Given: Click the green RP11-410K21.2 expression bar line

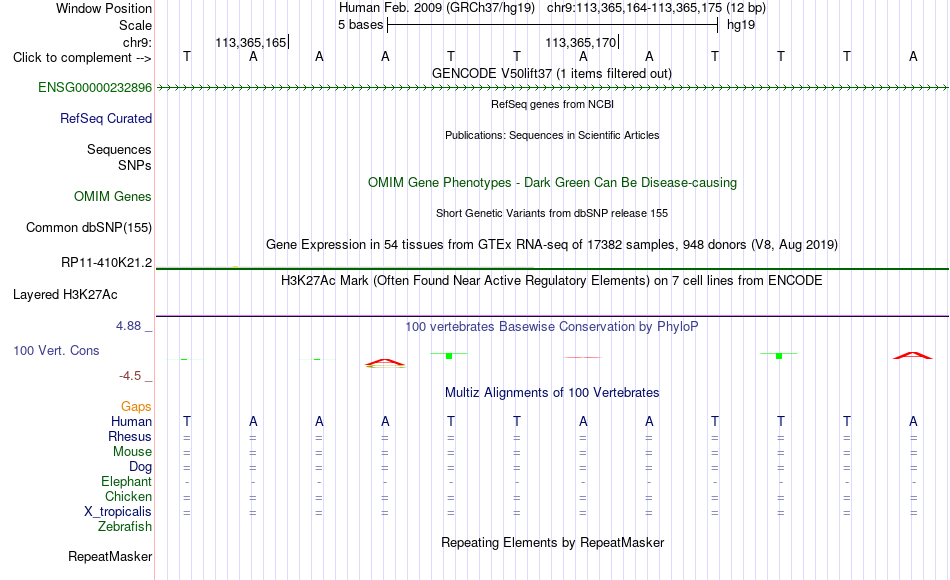Looking at the screenshot, I should (x=552, y=268).
